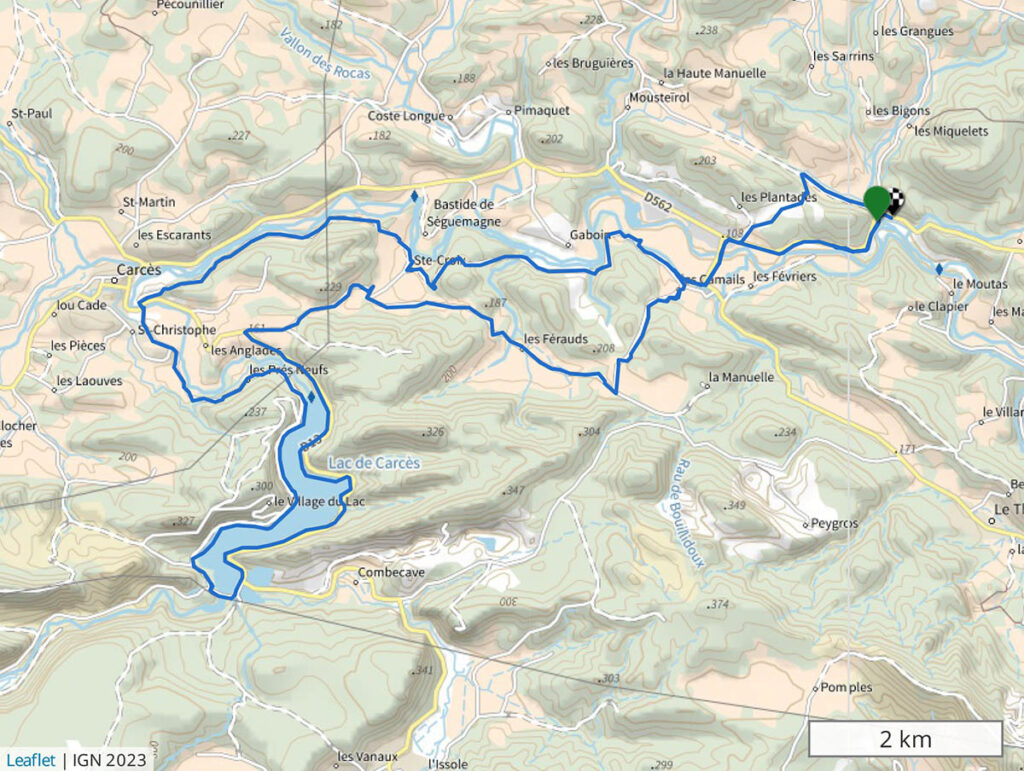Open the Leaflet attribution link

(31, 761)
